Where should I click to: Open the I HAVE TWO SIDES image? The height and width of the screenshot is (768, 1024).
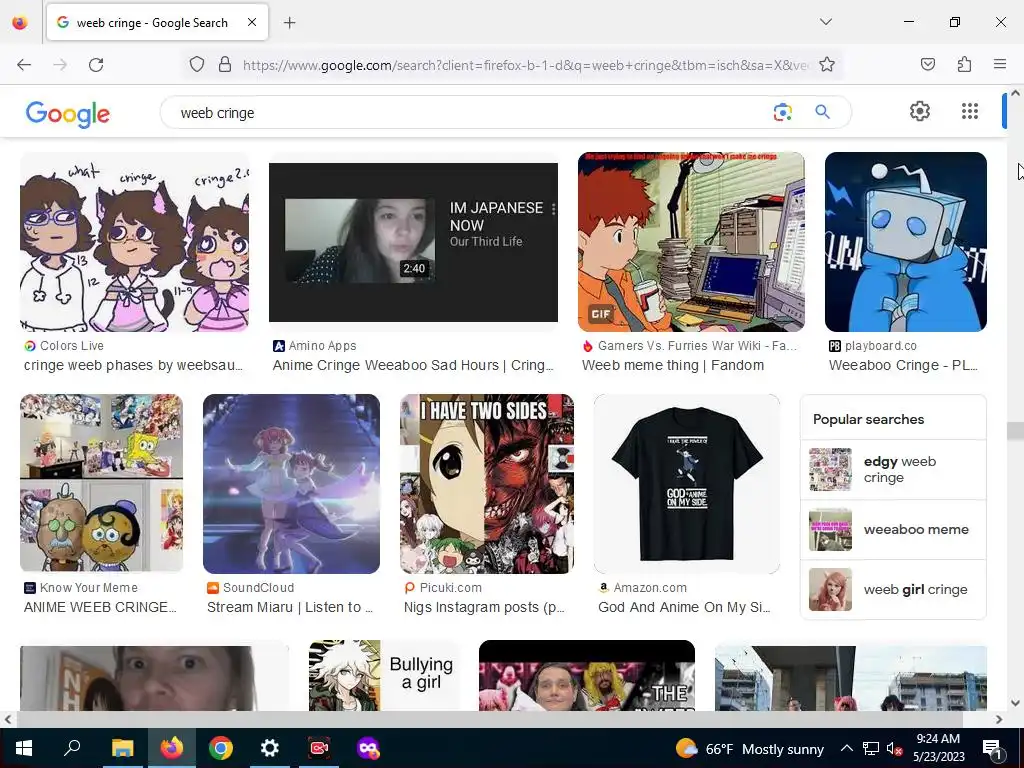click(487, 483)
